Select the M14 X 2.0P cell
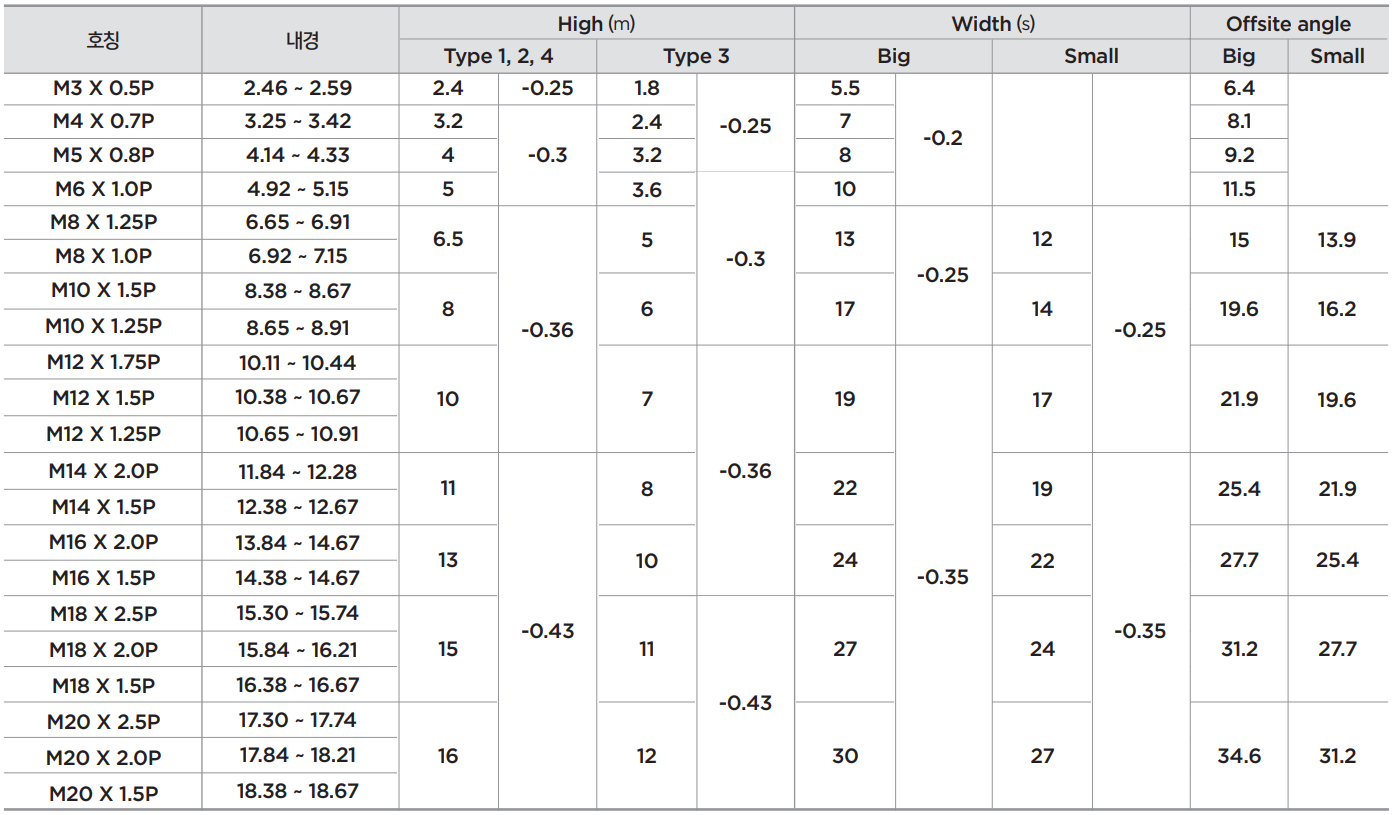Screen dimensions: 1393x815 click(103, 471)
